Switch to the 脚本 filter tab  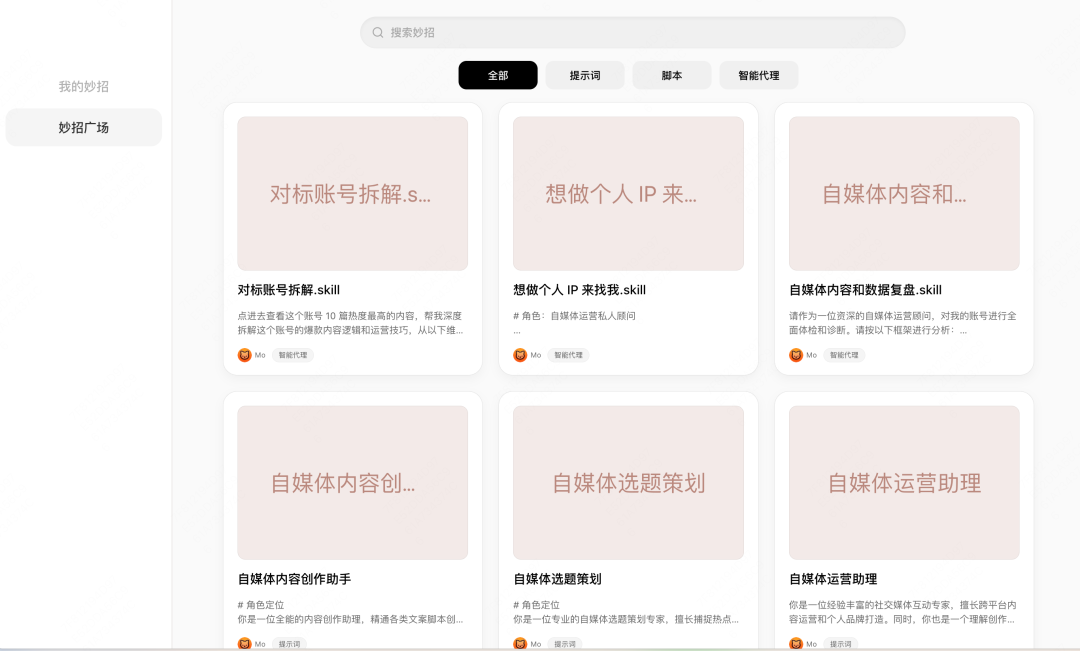tap(672, 75)
